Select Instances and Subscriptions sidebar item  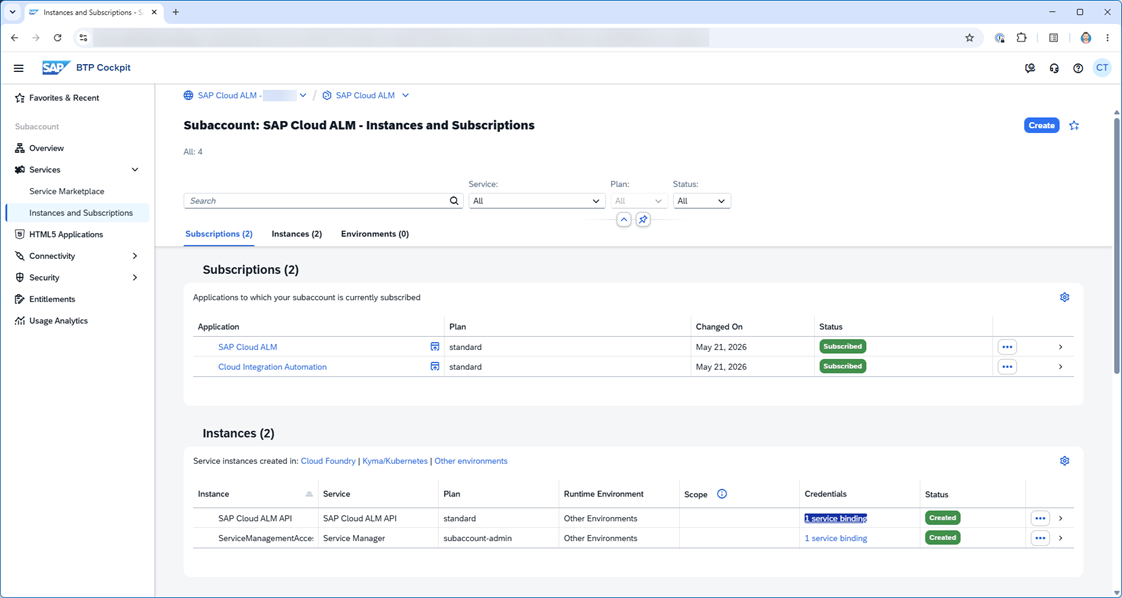(77, 212)
